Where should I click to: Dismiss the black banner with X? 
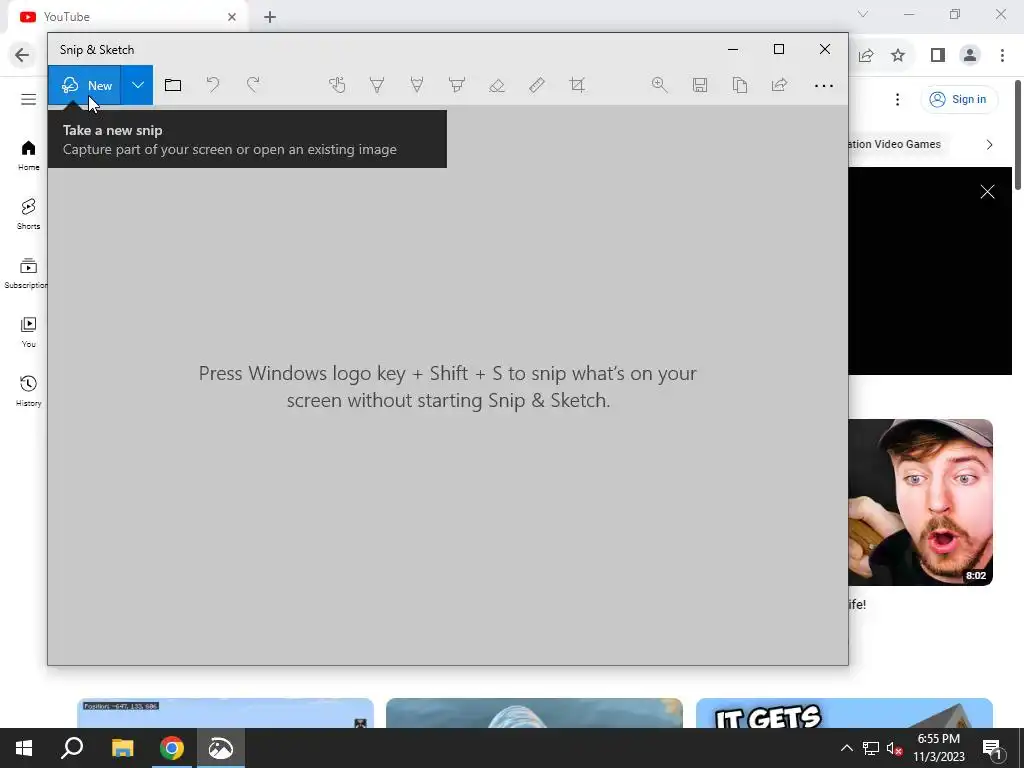987,191
